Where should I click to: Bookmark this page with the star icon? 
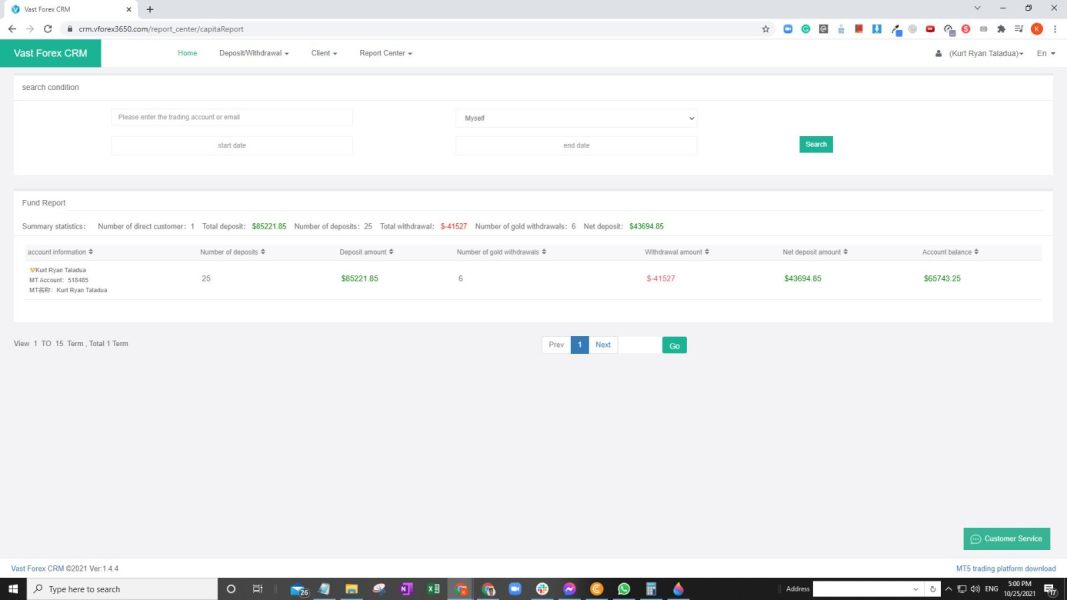point(766,29)
